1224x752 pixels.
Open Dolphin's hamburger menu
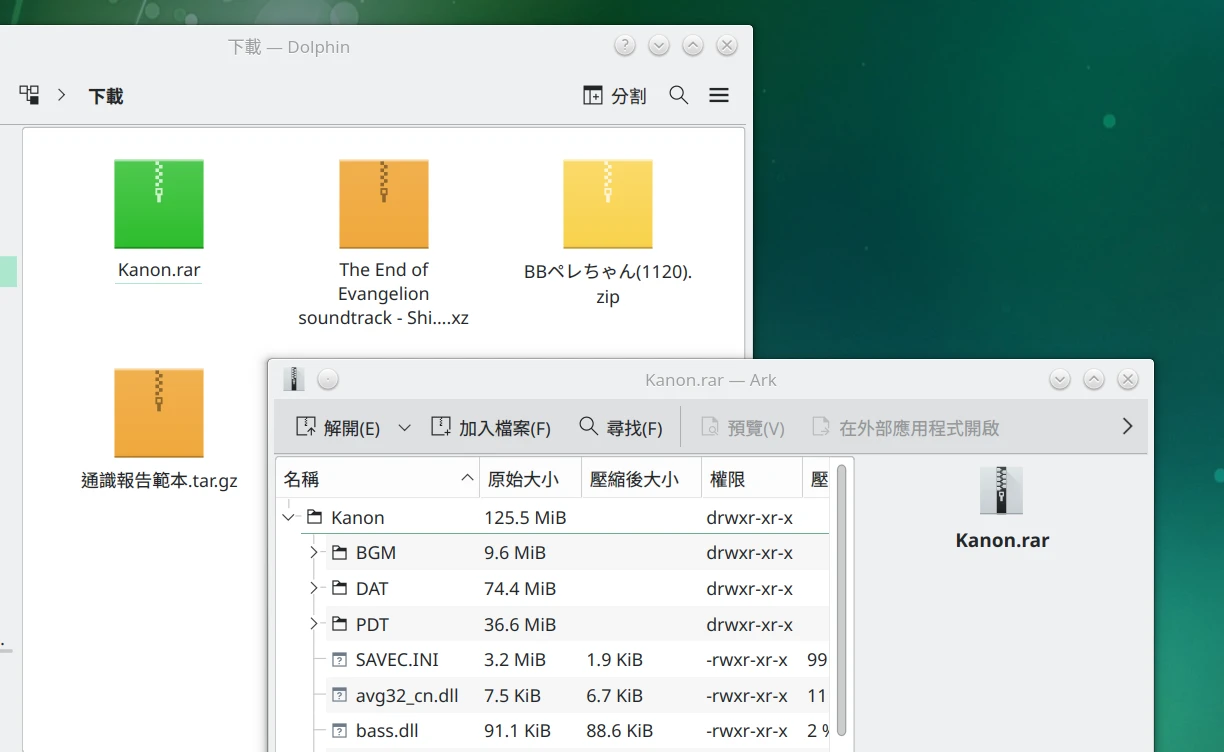click(718, 96)
